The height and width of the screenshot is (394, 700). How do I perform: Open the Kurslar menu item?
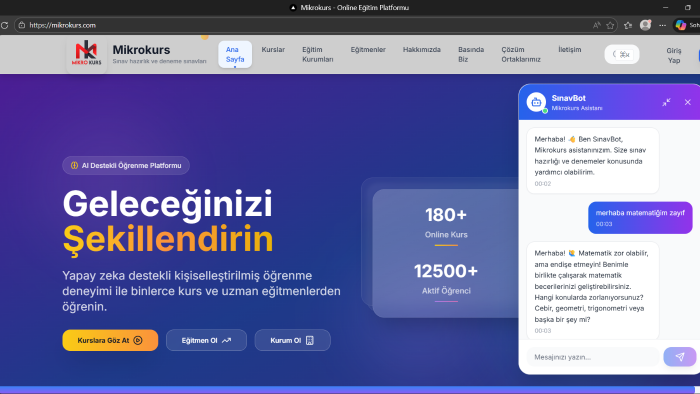[273, 50]
